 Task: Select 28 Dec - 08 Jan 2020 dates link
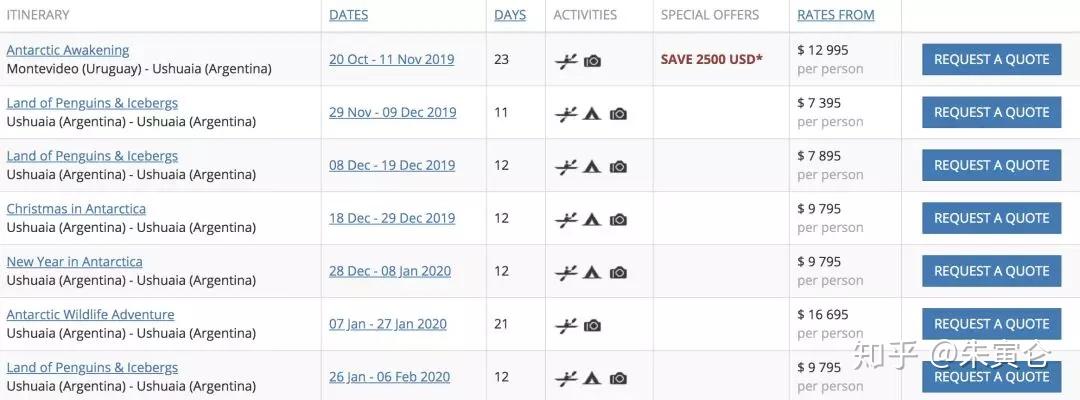click(x=390, y=271)
